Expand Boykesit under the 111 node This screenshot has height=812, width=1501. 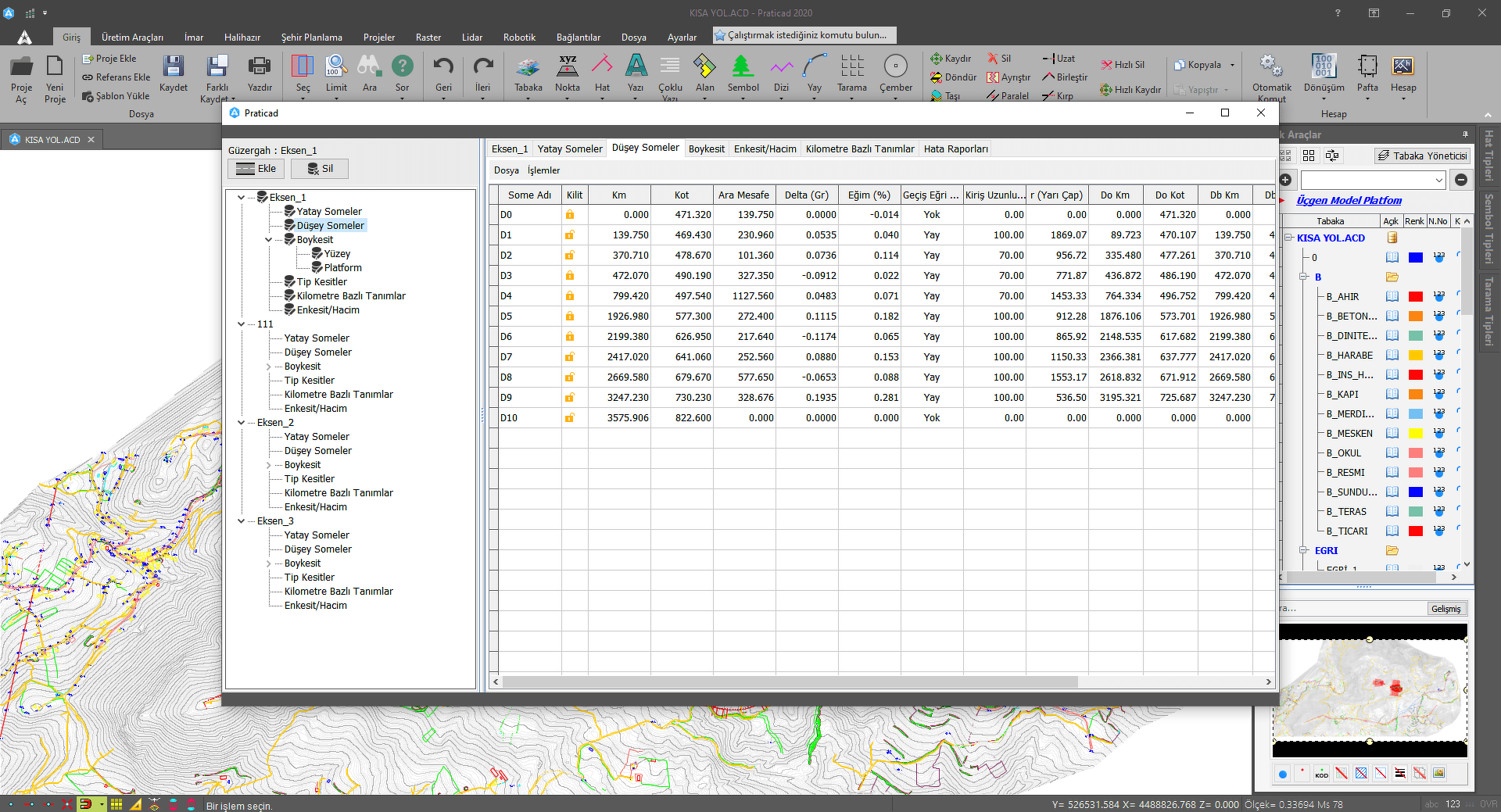(269, 367)
